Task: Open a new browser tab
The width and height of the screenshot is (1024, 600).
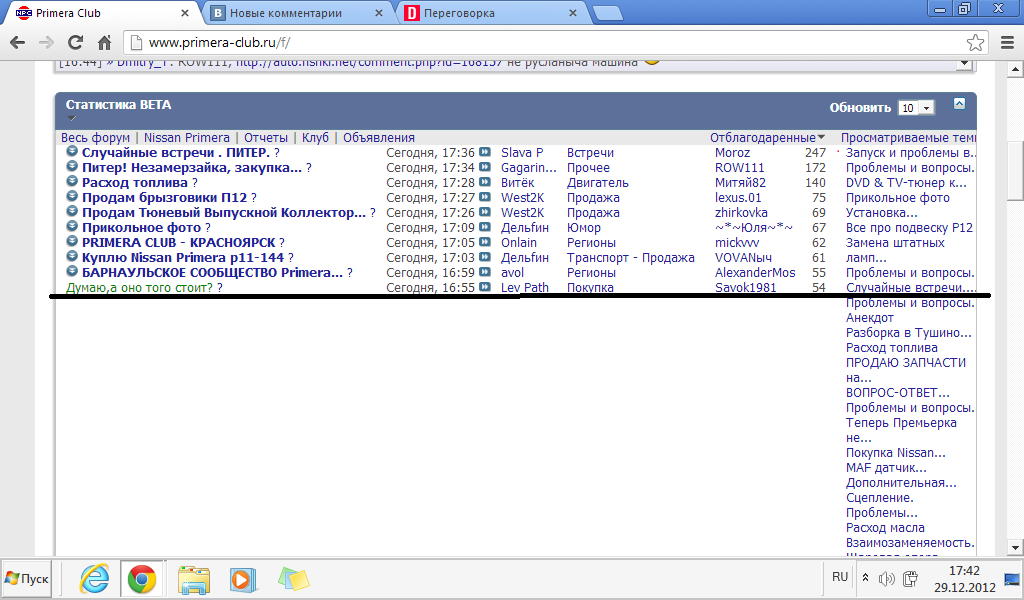Action: click(607, 14)
